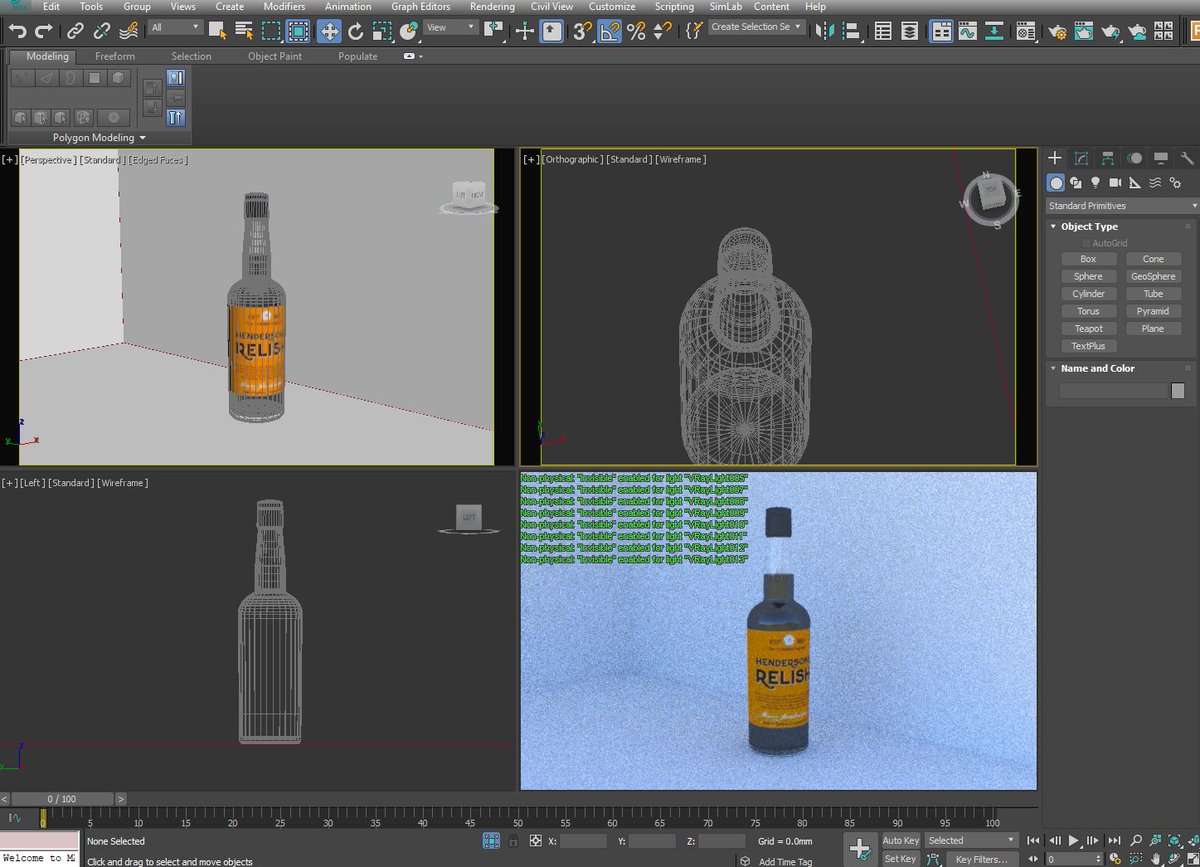Activate the Select and Link tool
Screen dimensions: 1200x867
click(x=75, y=31)
